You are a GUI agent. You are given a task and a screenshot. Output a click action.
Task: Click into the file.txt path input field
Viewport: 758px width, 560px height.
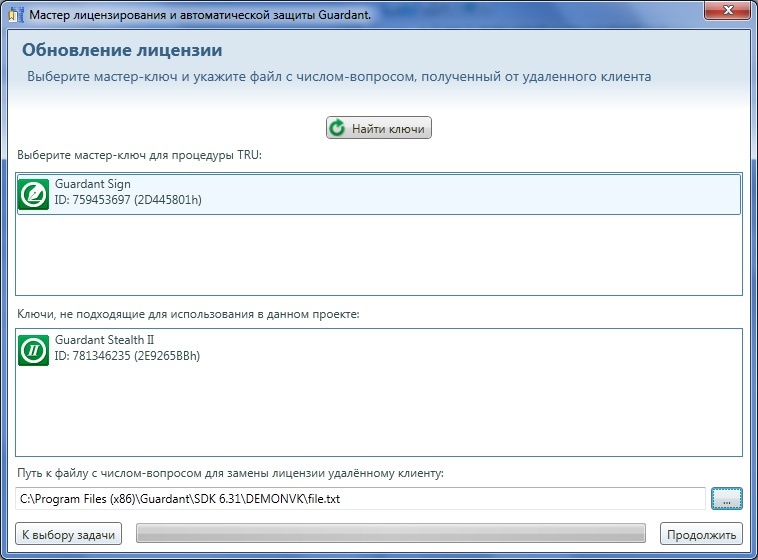pyautogui.click(x=360, y=498)
